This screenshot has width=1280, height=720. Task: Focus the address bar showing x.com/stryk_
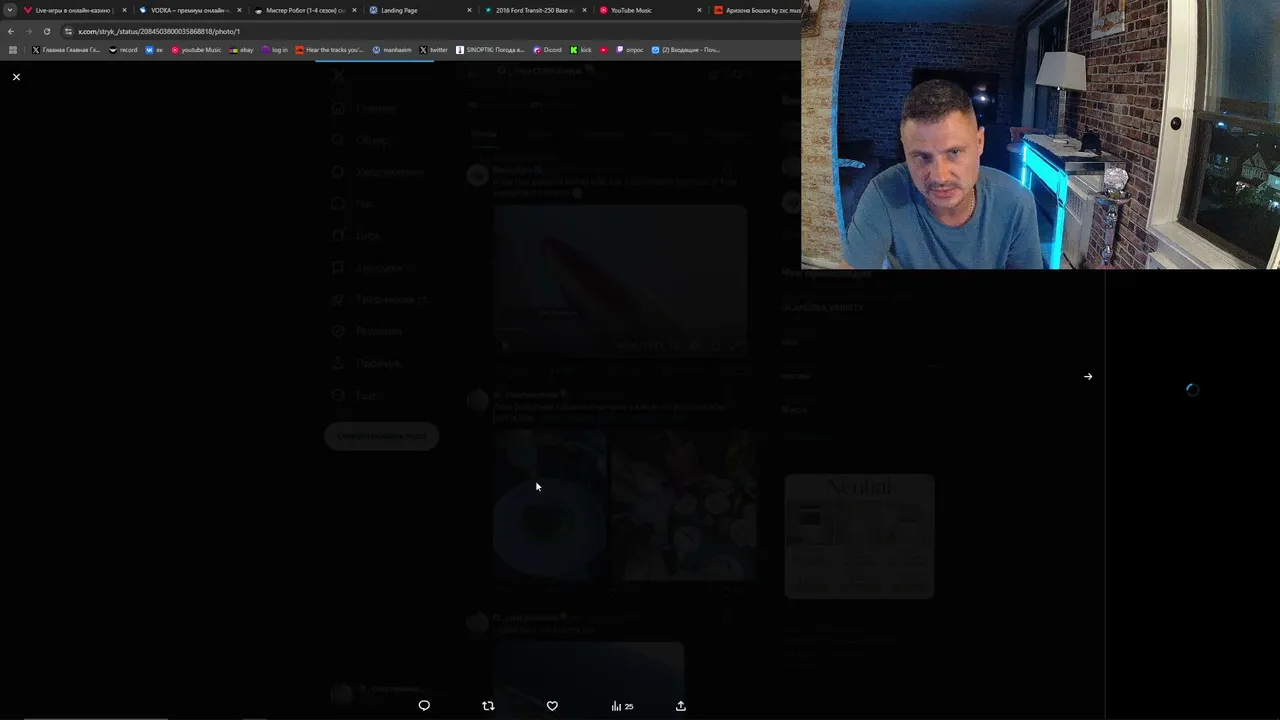pos(430,31)
